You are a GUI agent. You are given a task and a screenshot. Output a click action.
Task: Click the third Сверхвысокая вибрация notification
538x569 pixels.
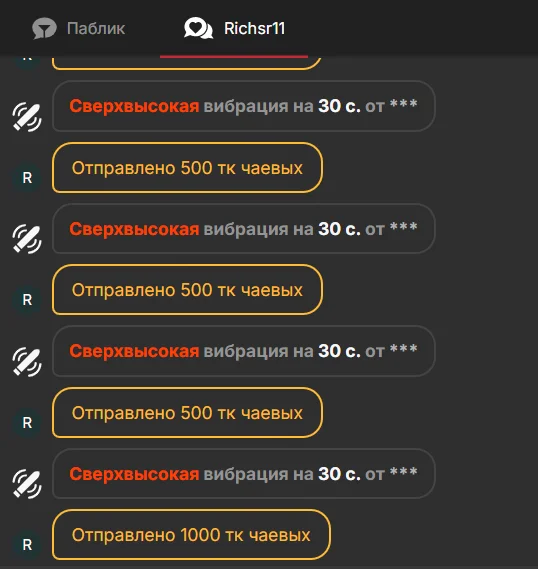(244, 351)
